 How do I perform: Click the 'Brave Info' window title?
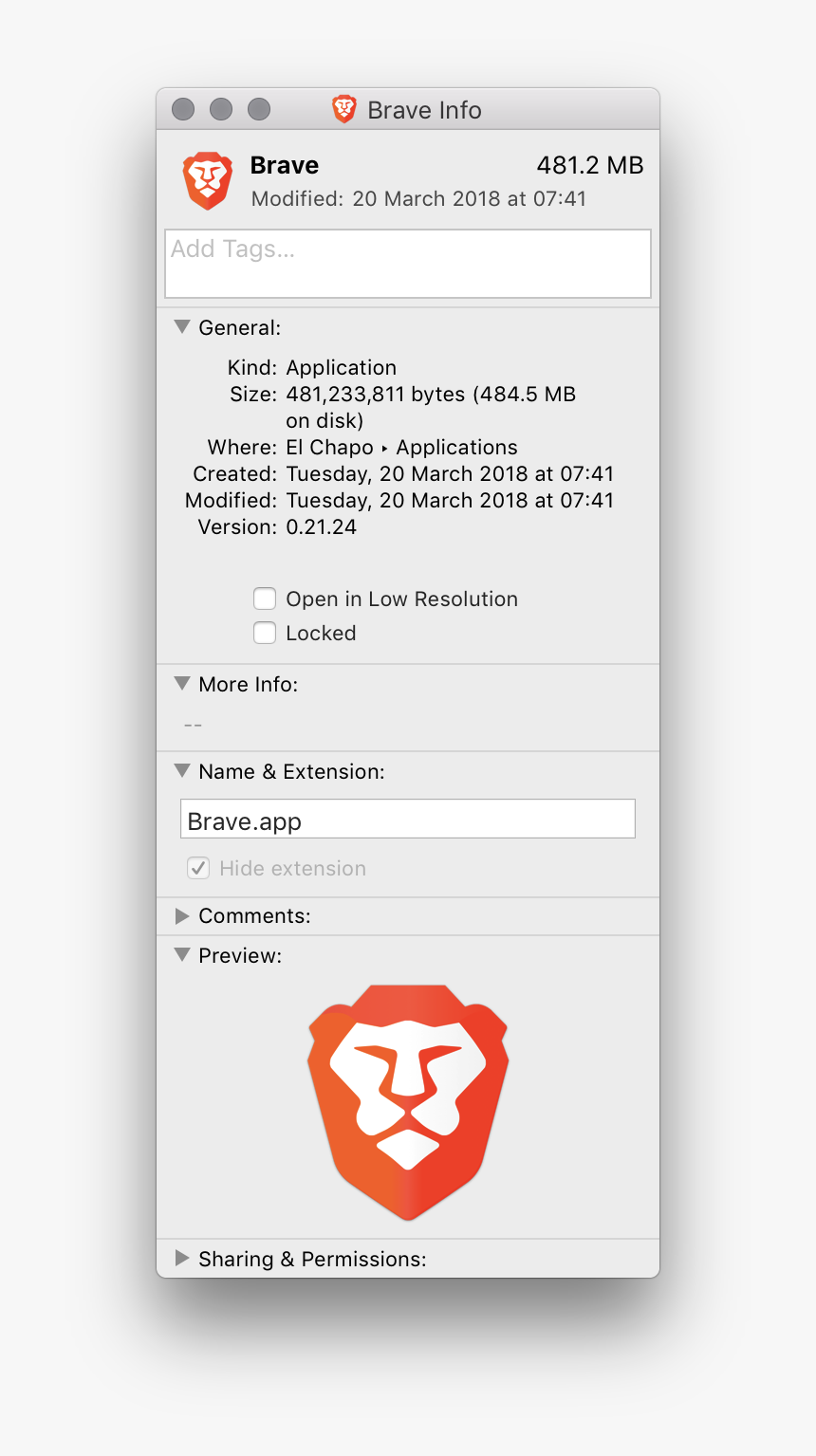tap(424, 110)
